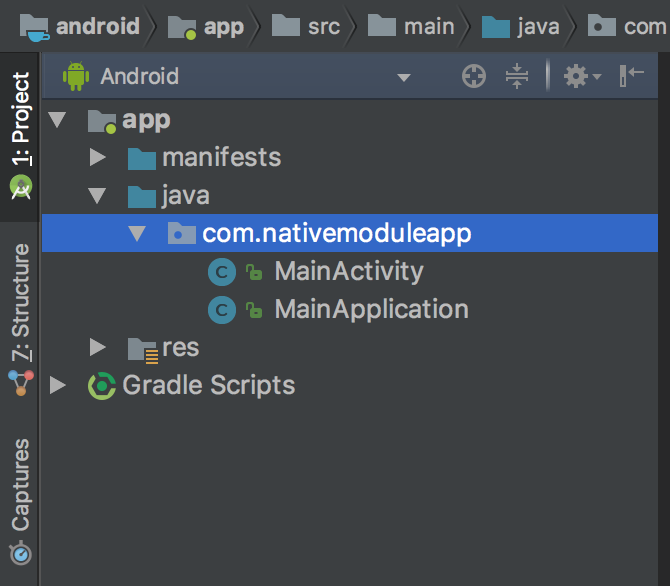Hide the project tool window panel
This screenshot has width=670, height=586.
[632, 76]
